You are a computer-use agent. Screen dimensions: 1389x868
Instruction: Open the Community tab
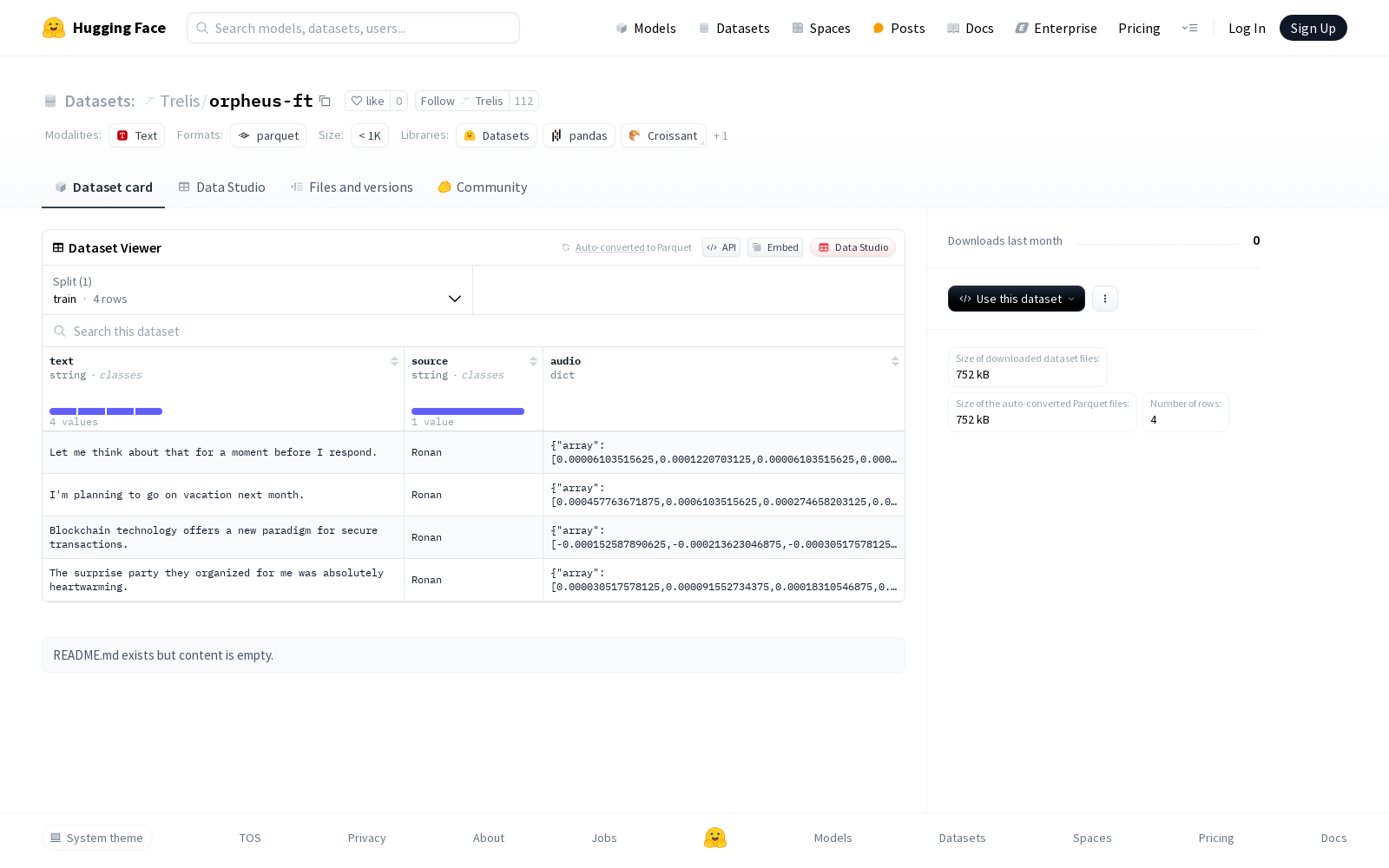click(x=483, y=187)
